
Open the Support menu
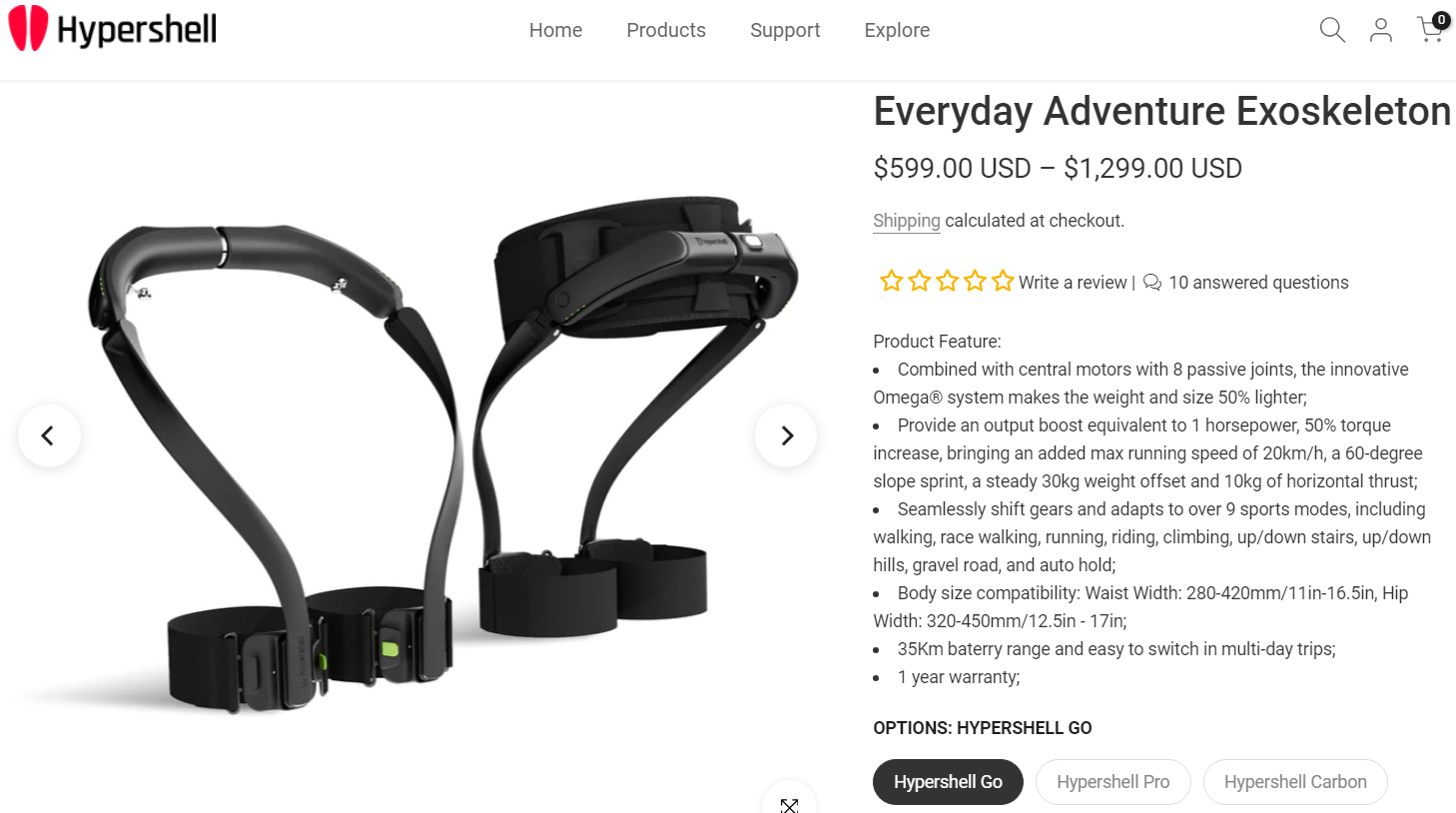coord(785,30)
